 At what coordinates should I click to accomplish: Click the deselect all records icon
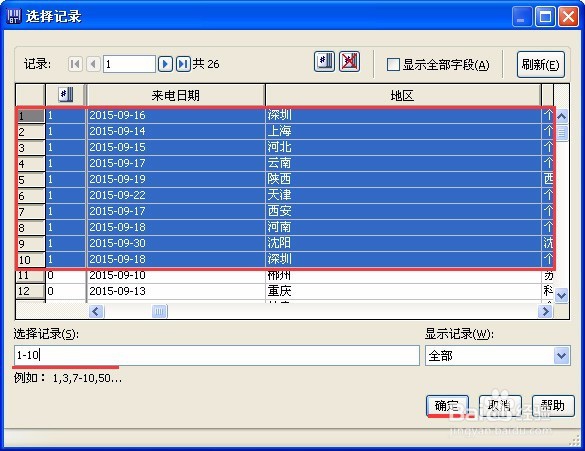coord(349,62)
